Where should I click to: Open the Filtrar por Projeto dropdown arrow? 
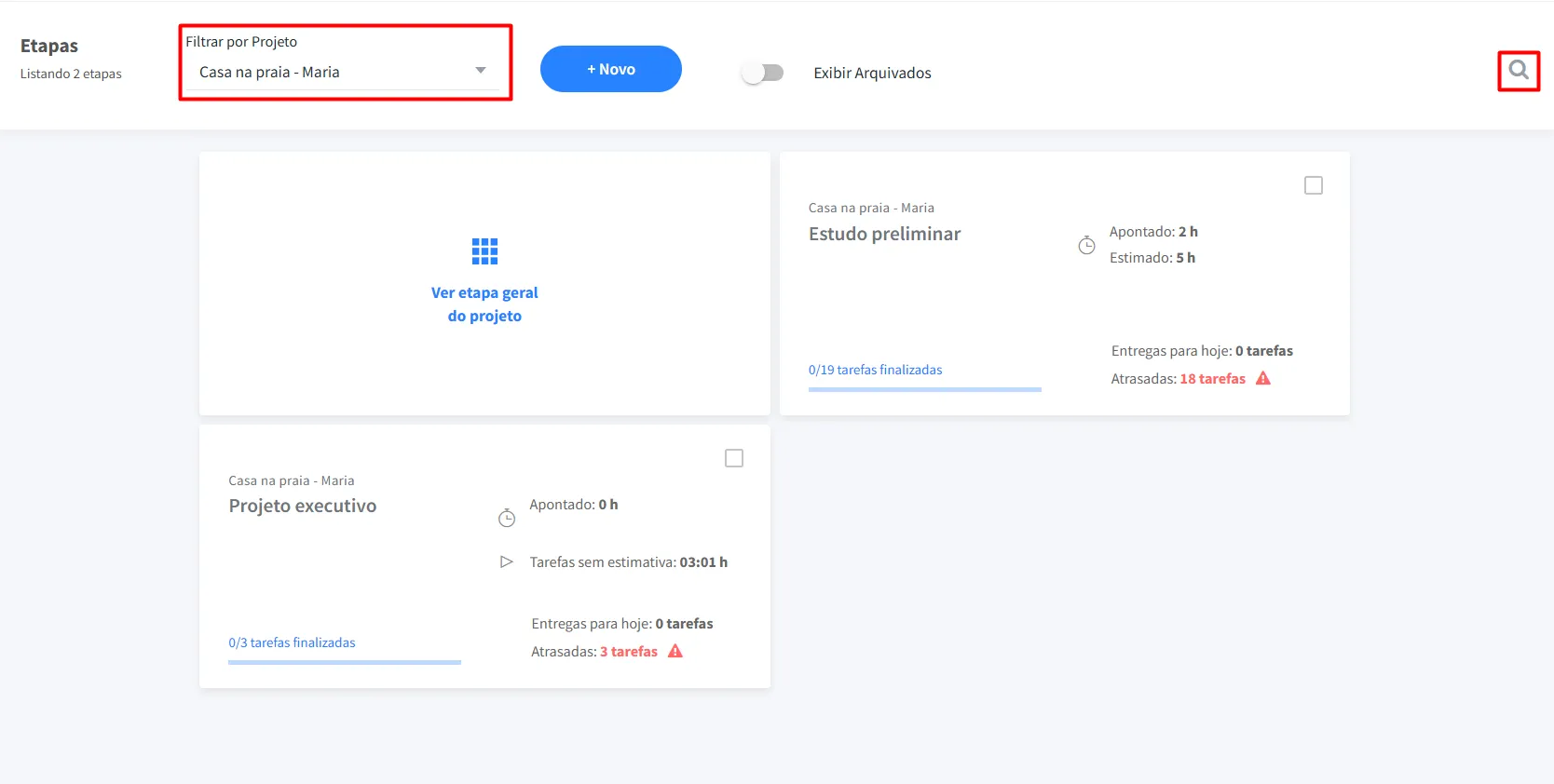481,71
